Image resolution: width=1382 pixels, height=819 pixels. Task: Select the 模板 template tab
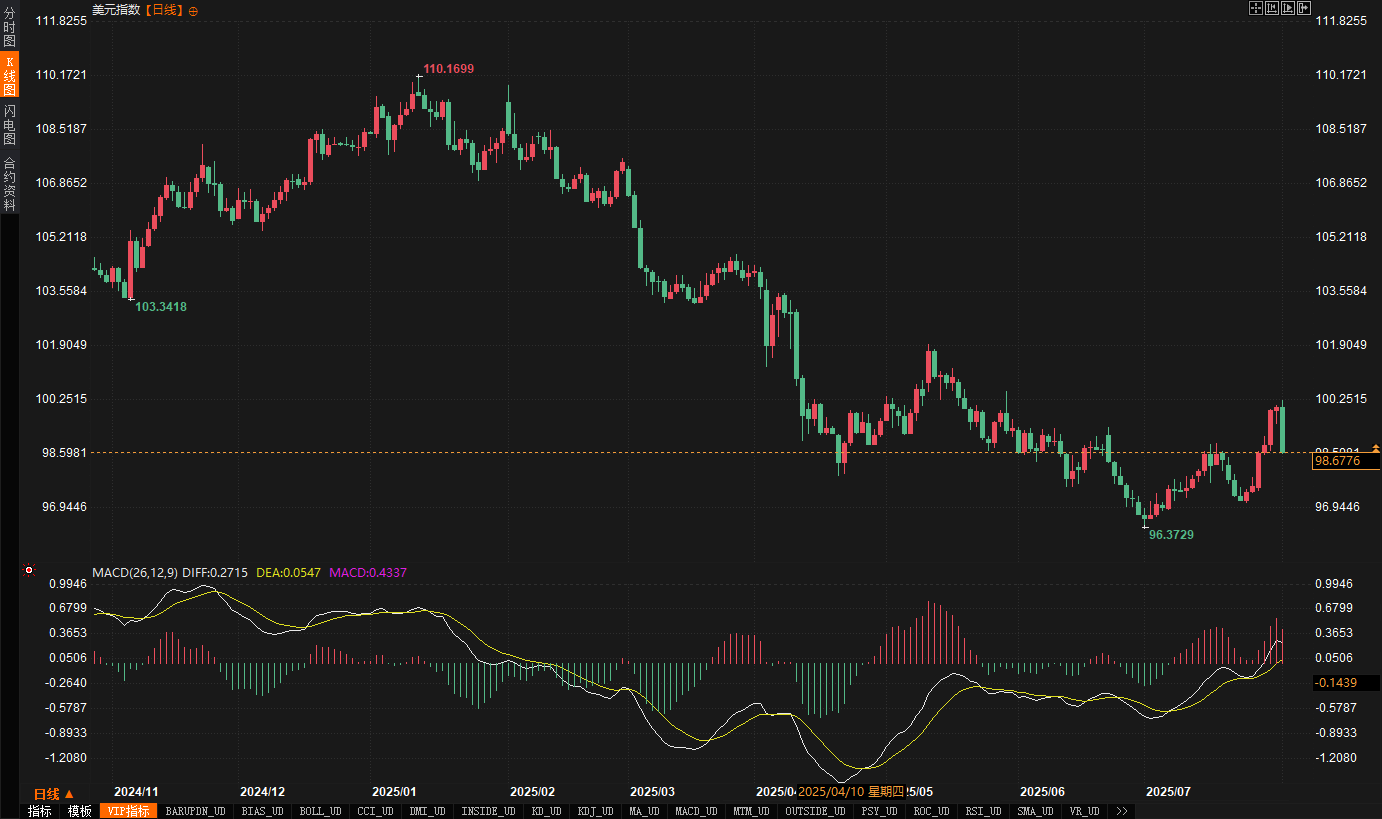pos(80,811)
